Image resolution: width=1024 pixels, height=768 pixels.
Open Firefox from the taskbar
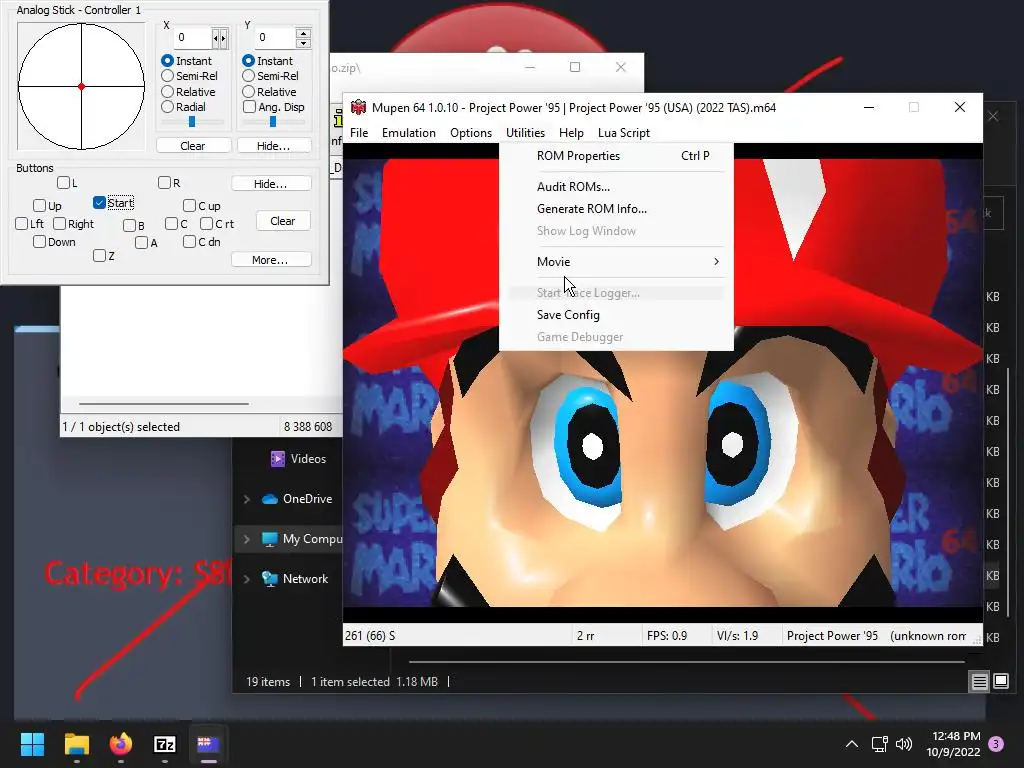[121, 744]
